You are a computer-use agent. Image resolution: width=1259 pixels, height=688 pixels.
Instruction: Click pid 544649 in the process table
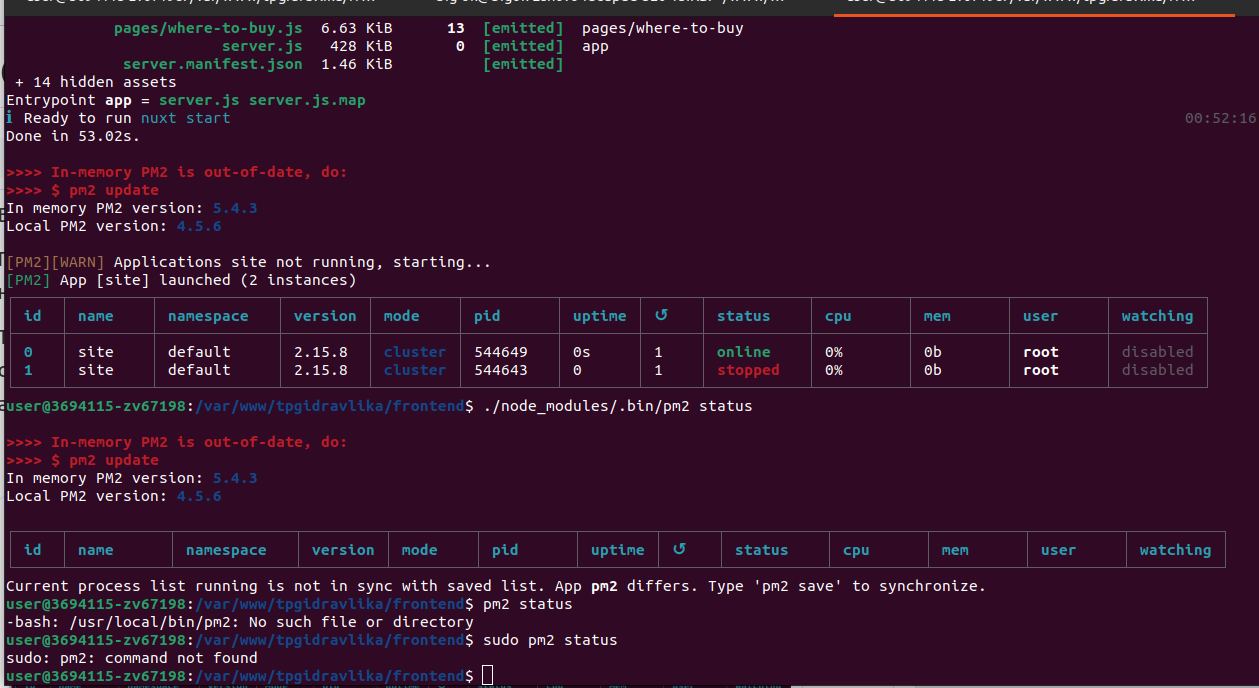point(500,352)
